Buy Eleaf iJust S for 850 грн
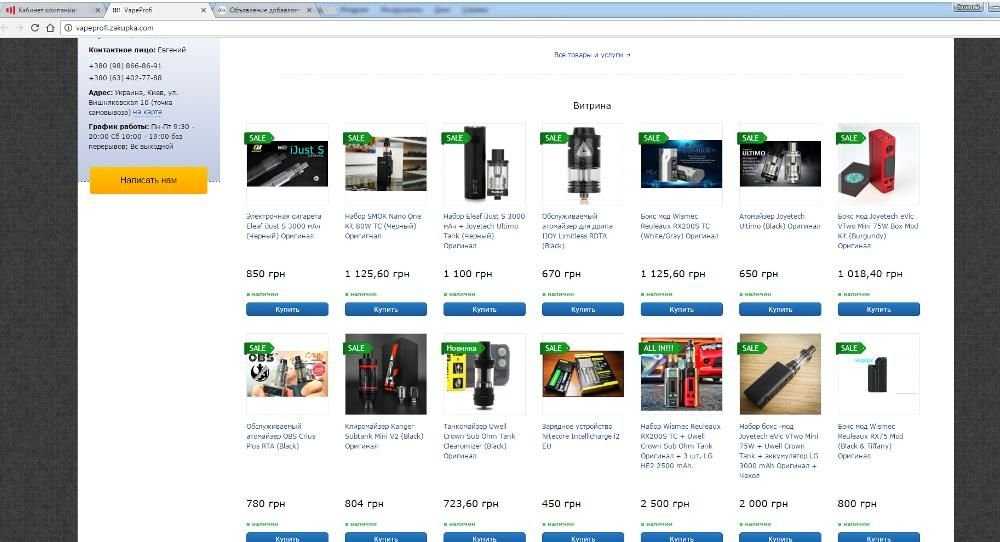This screenshot has height=542, width=1000. click(287, 309)
